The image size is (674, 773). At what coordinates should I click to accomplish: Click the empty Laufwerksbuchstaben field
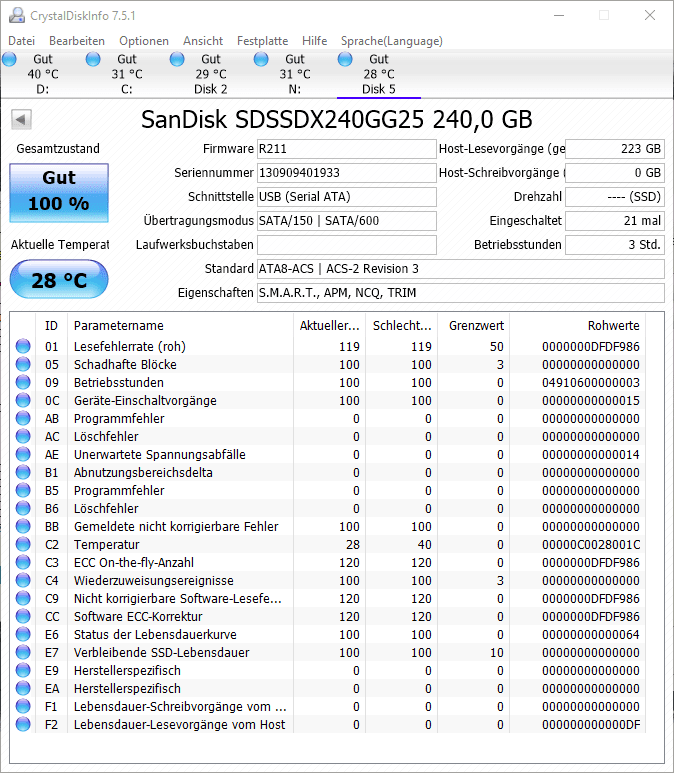coord(347,245)
